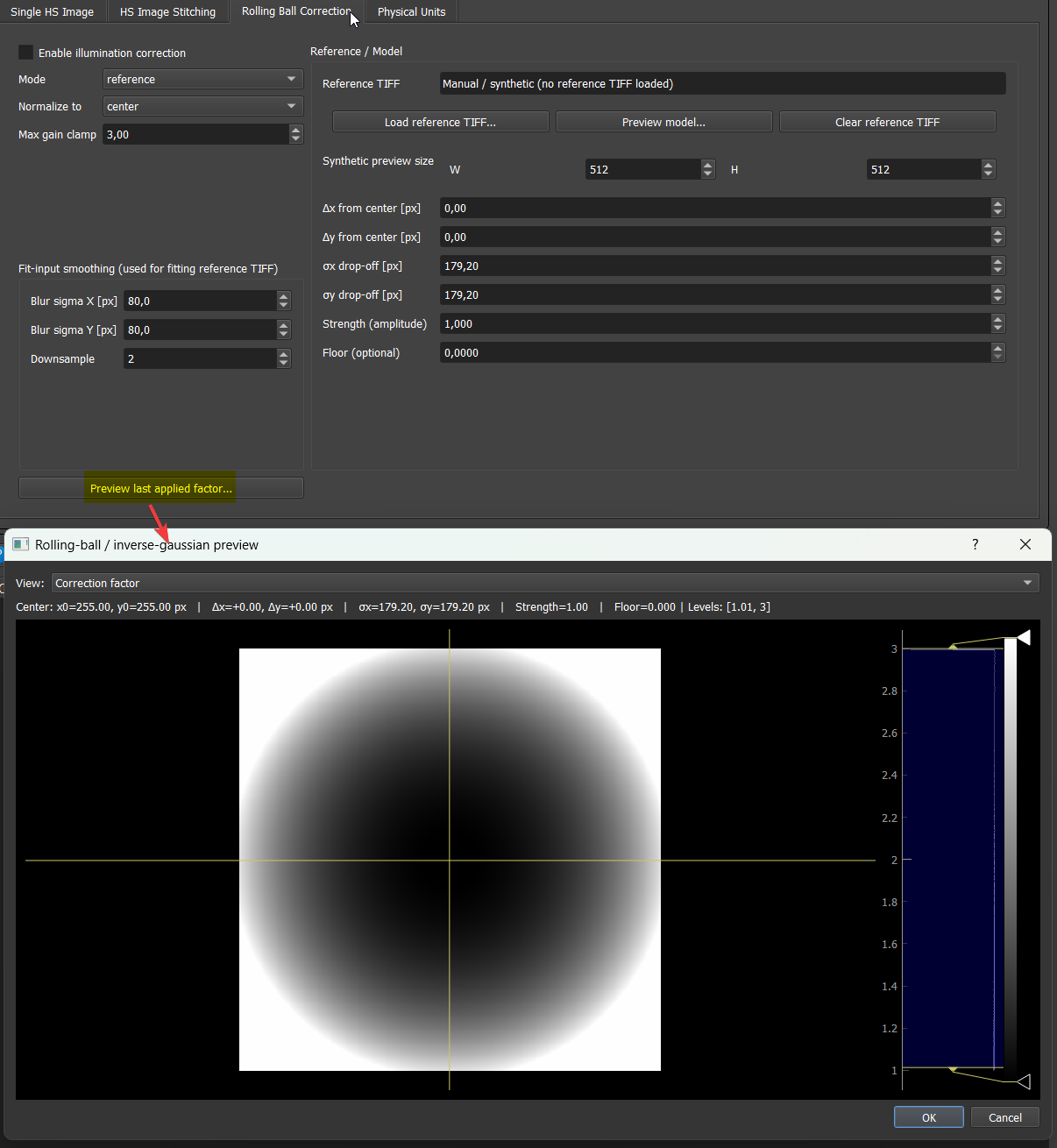Click Preview last applied factor button
This screenshot has width=1057, height=1148.
click(161, 488)
